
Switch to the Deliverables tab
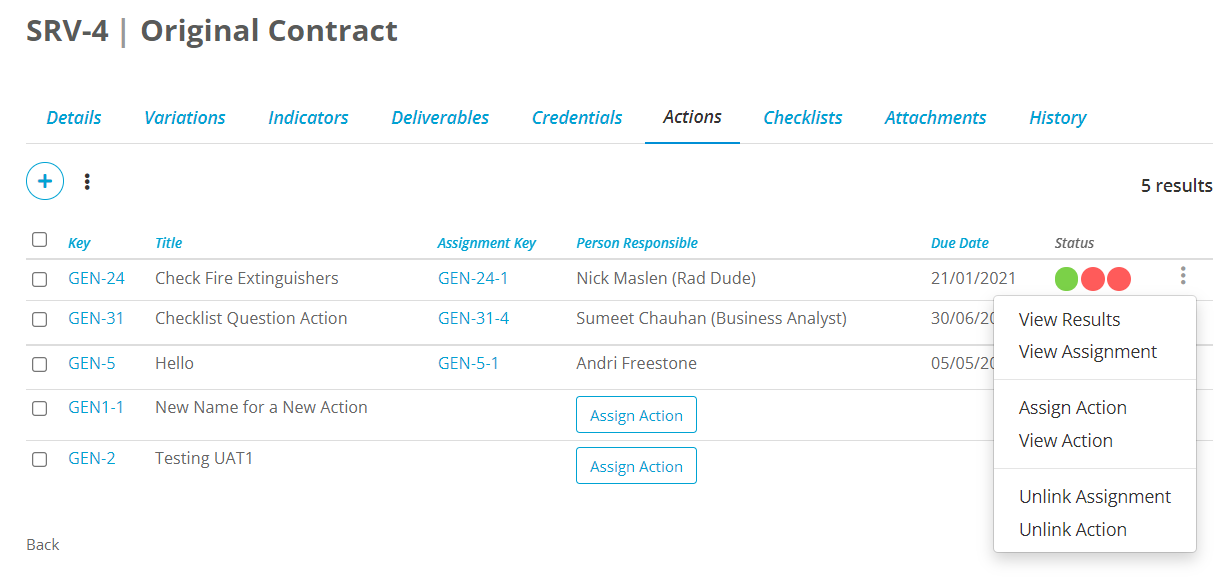coord(440,118)
